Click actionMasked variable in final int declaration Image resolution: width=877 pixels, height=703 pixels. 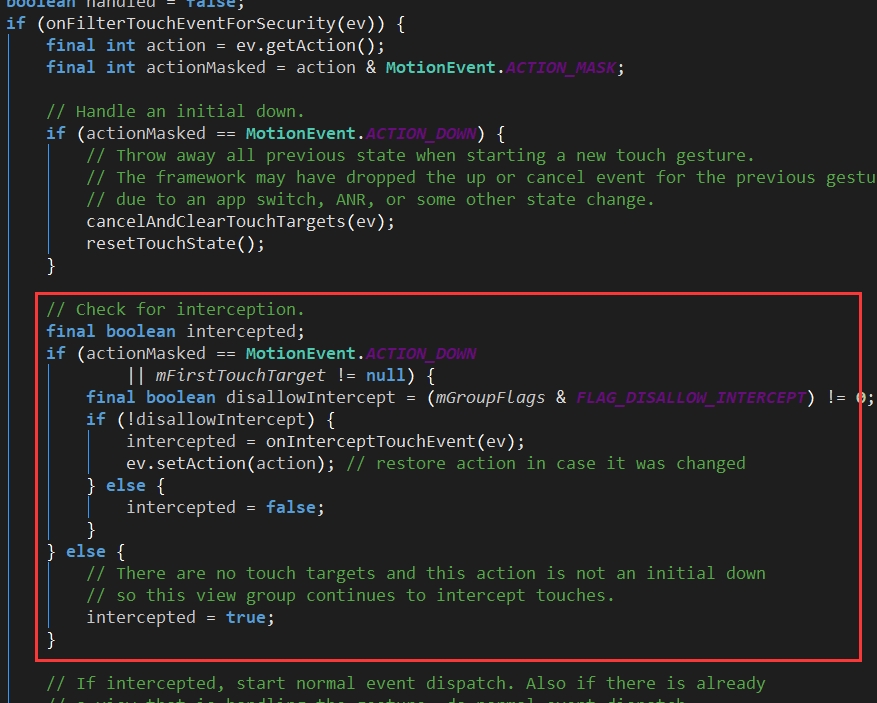tap(206, 68)
